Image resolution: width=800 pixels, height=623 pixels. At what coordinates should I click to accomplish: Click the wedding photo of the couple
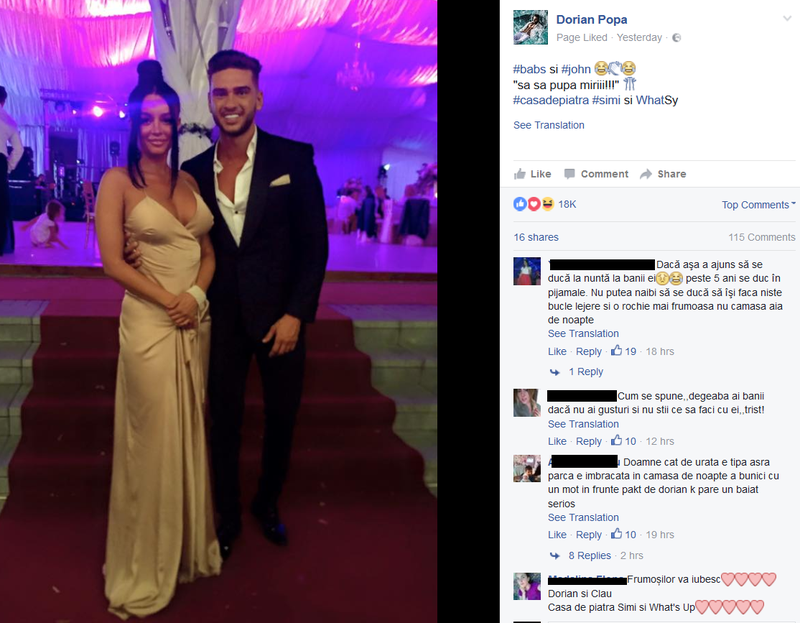click(218, 311)
